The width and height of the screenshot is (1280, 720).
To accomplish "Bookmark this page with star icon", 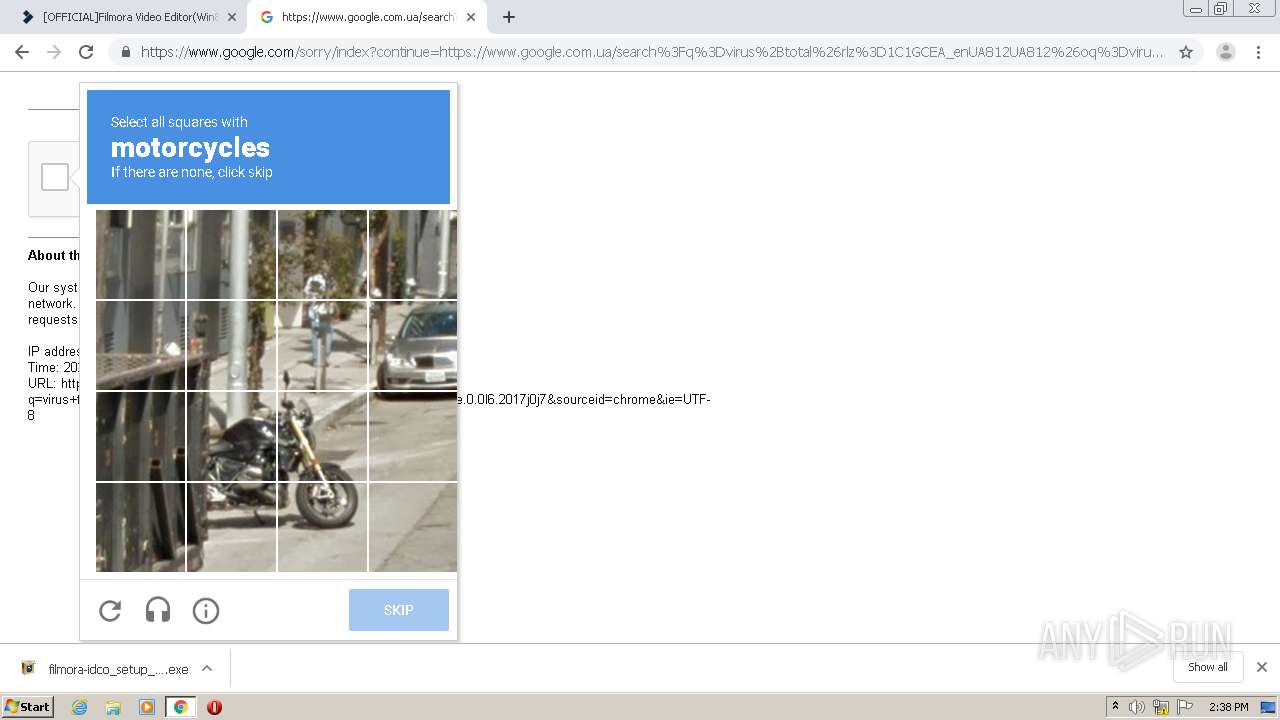I will 1186,52.
